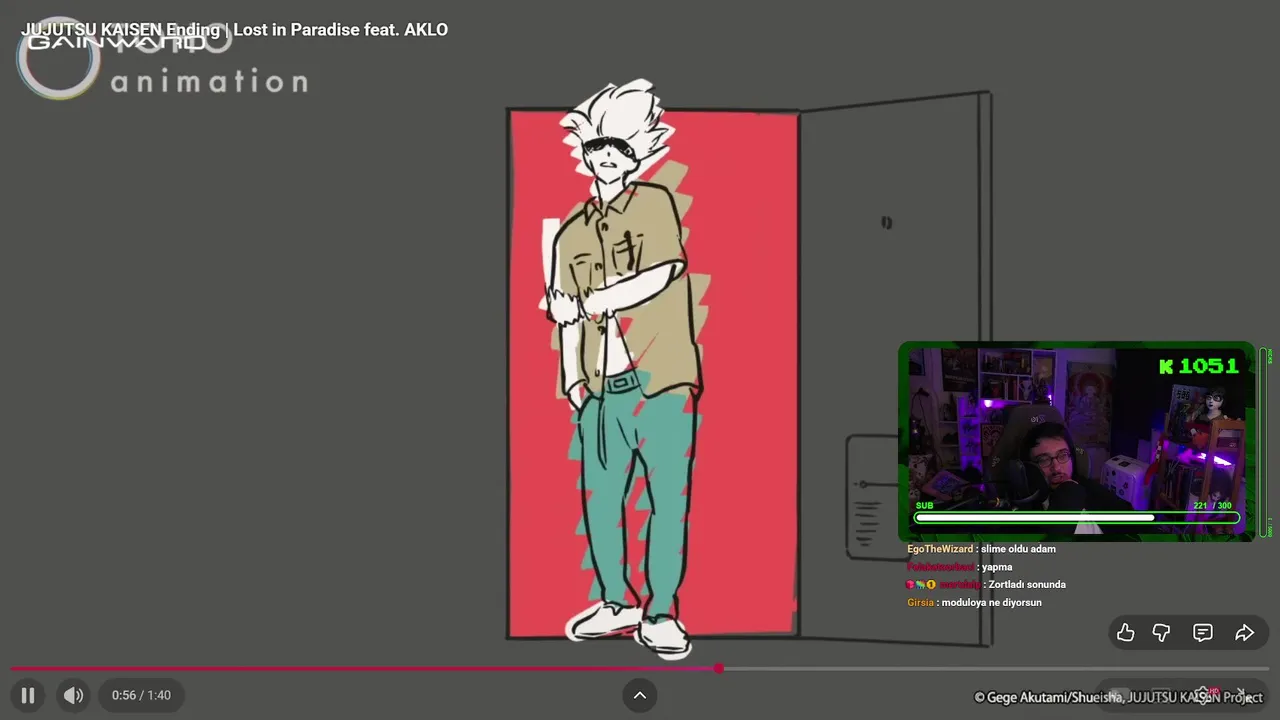Screen dimensions: 1280x720
Task: Click the chat message "yapma"
Action: [x=997, y=567]
